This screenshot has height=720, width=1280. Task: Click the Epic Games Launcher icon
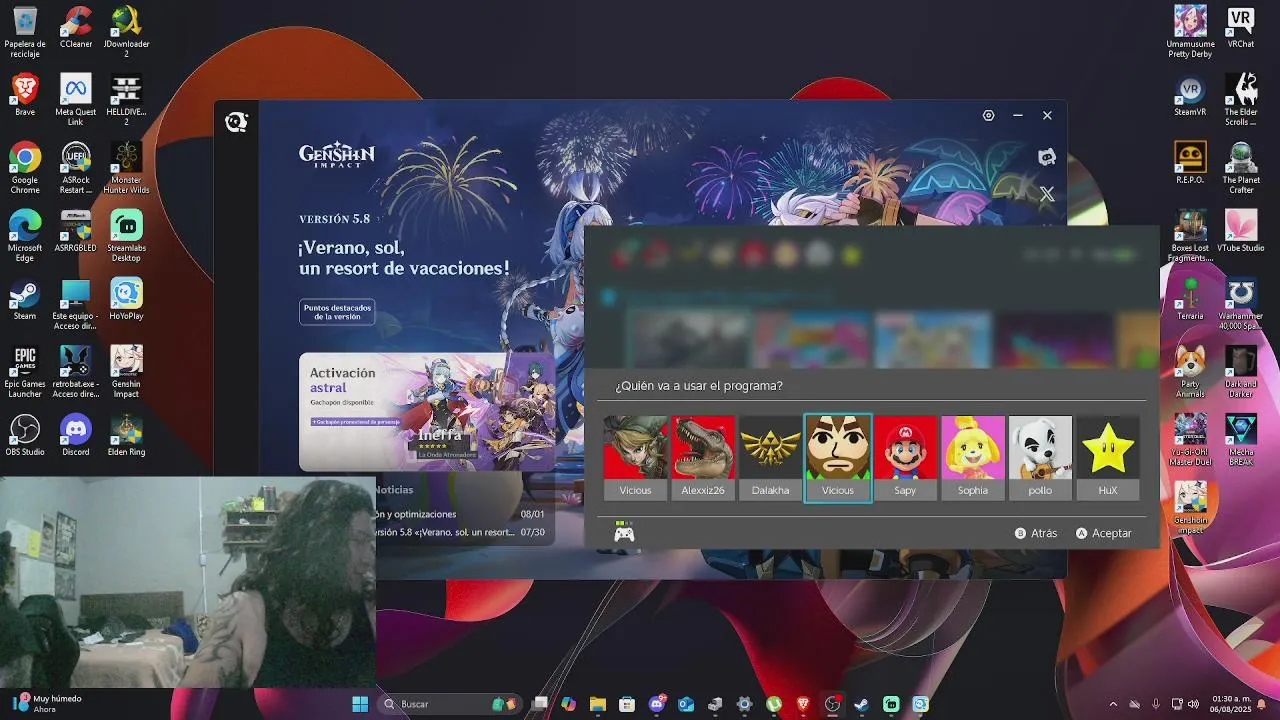point(25,372)
